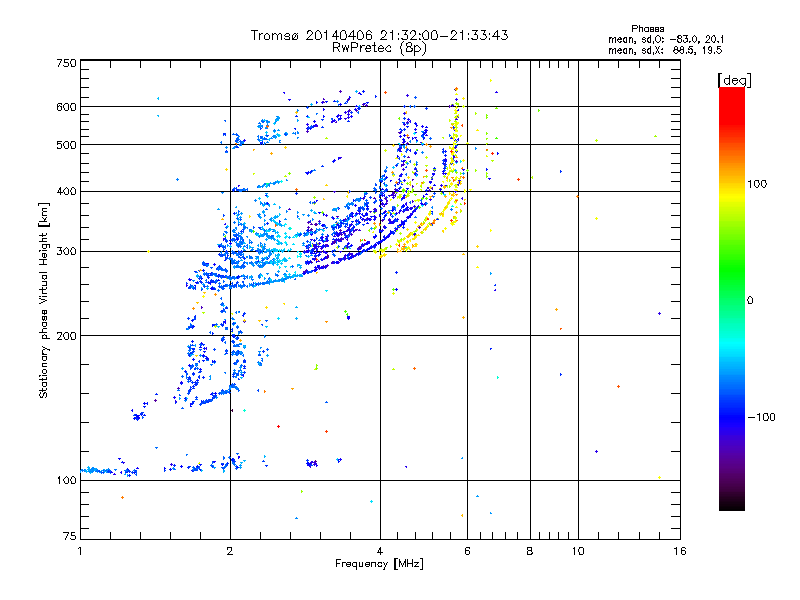This screenshot has height=600, width=800.
Task: Click the 'Stationary phase Virtual Height [km]' axis label
Action: pyautogui.click(x=43, y=300)
